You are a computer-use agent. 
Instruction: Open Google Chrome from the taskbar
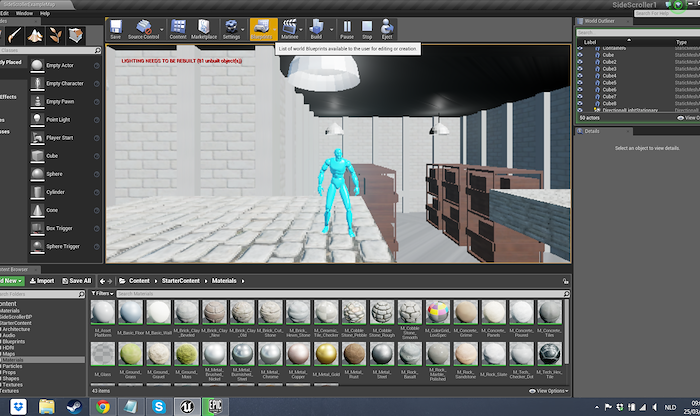tap(103, 407)
